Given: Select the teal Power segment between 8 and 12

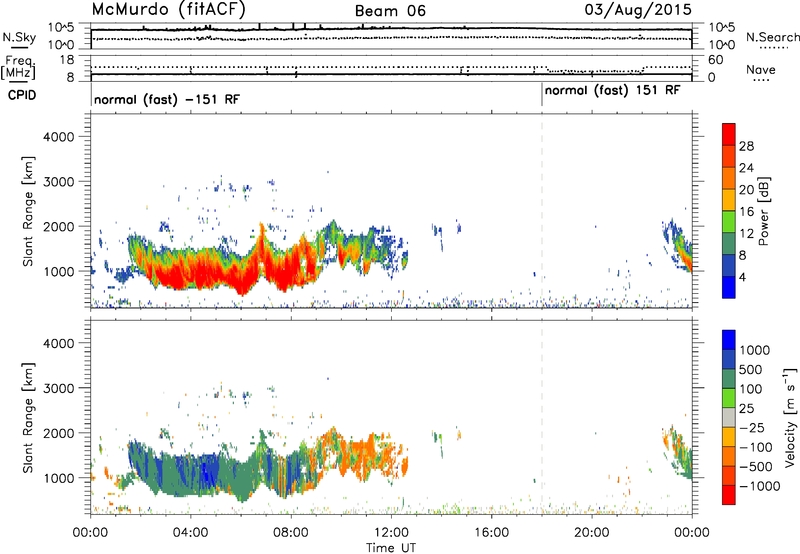Looking at the screenshot, I should pyautogui.click(x=729, y=243).
